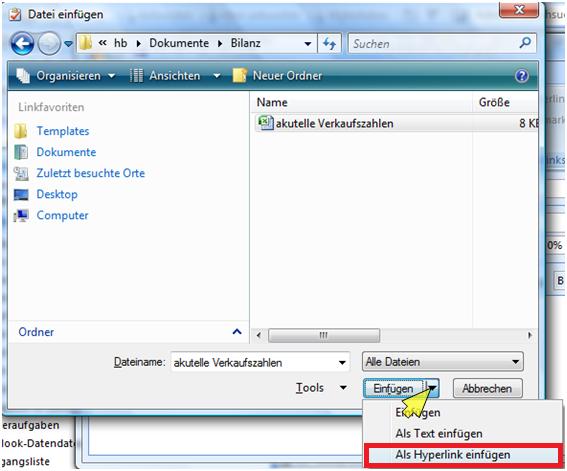Screen dimensions: 567x471
Task: Click the Excel icon of akutelle Verkaufszahlen
Action: click(265, 123)
